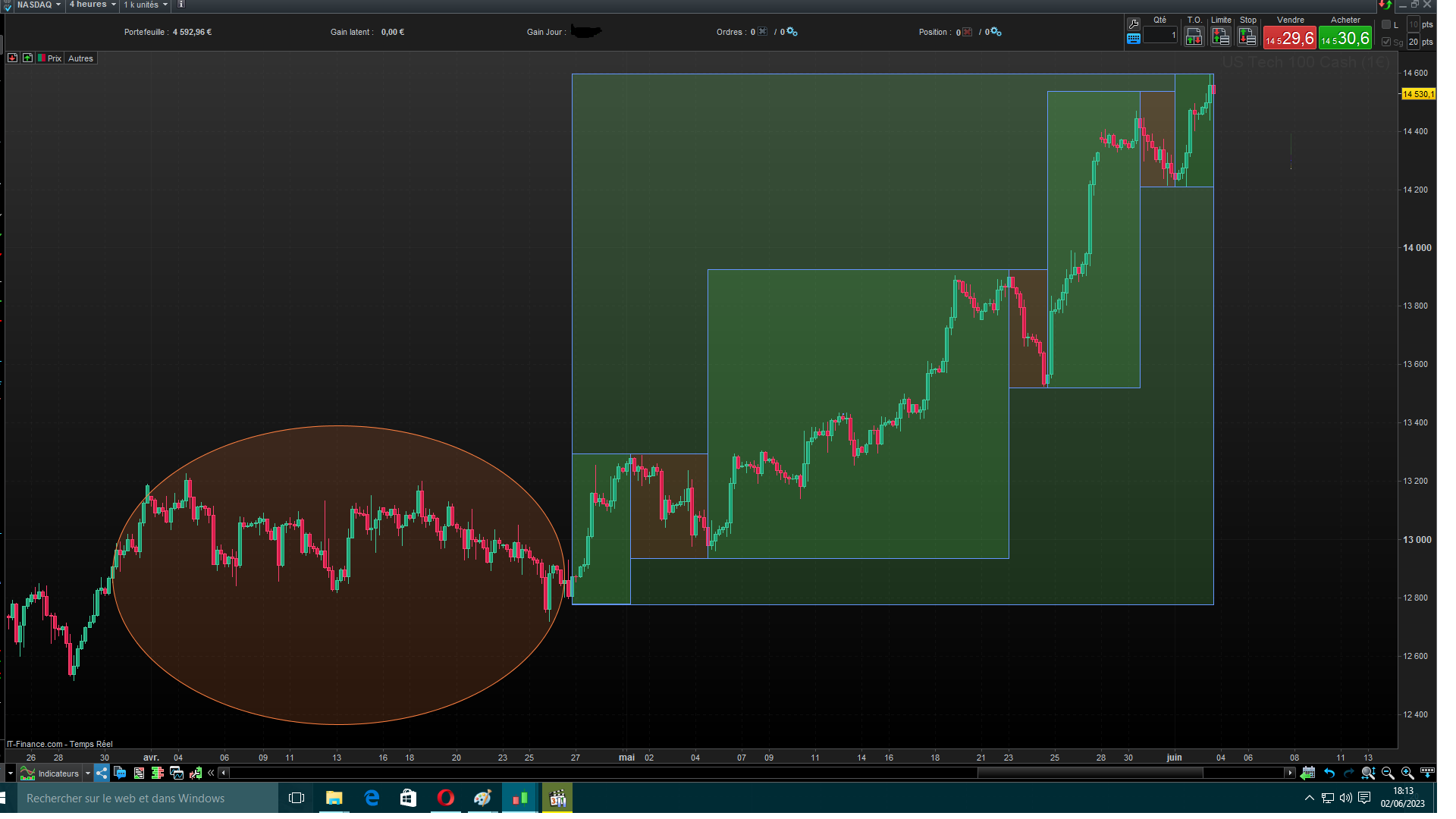Viewport: 1456px width, 819px height.
Task: Select the Prix tab
Action: pyautogui.click(x=51, y=58)
